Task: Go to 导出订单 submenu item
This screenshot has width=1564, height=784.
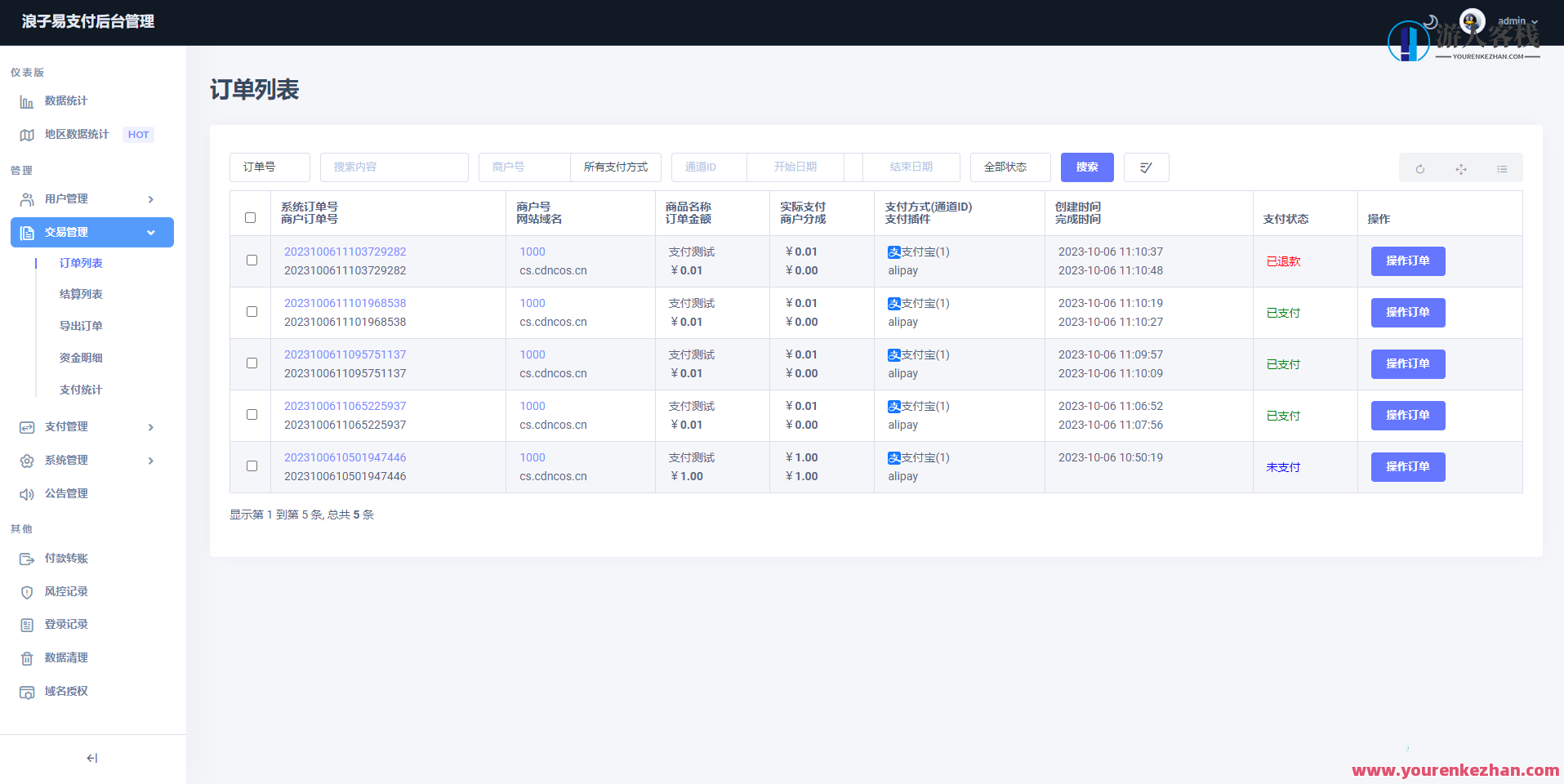Action: (81, 327)
